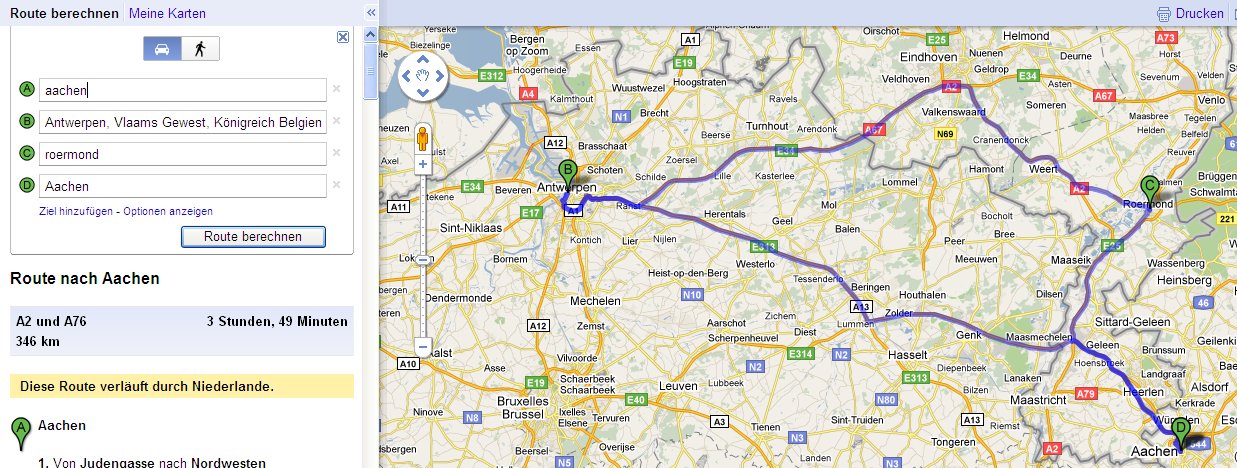This screenshot has height=468, width=1237.
Task: Remove the Antwerpen waypoint with its X
Action: (x=336, y=121)
